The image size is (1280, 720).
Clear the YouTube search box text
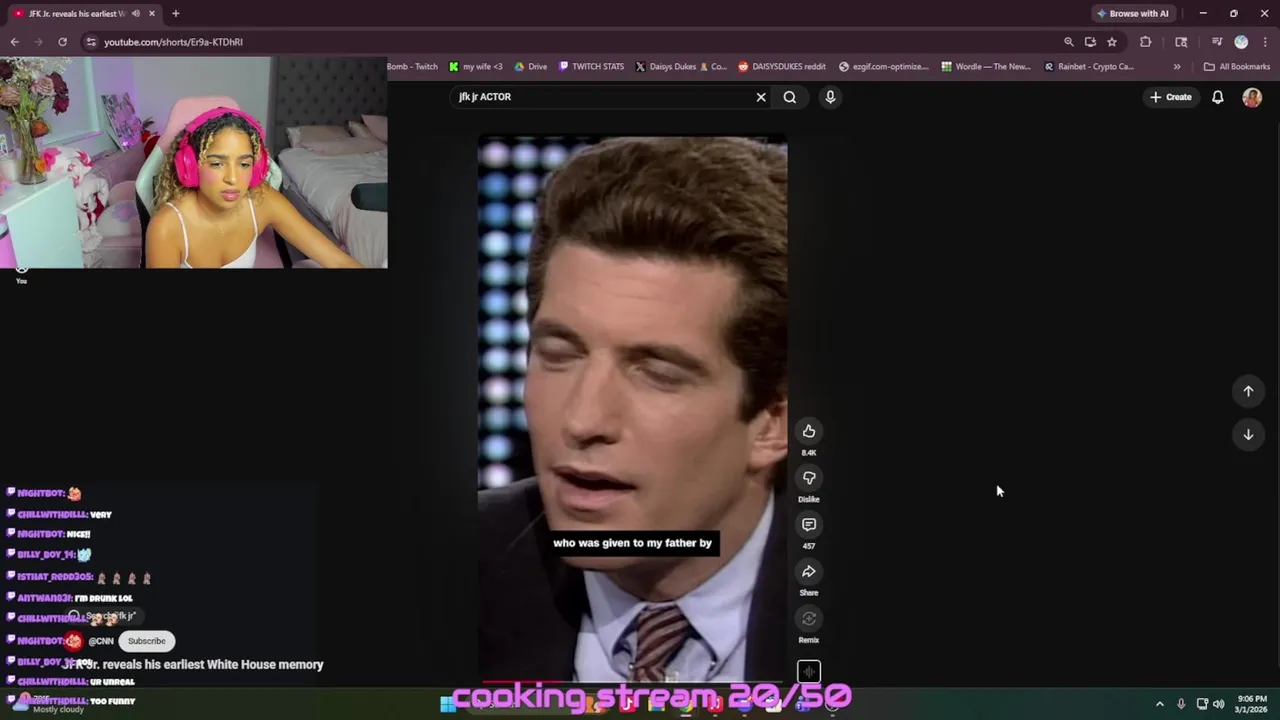[761, 97]
